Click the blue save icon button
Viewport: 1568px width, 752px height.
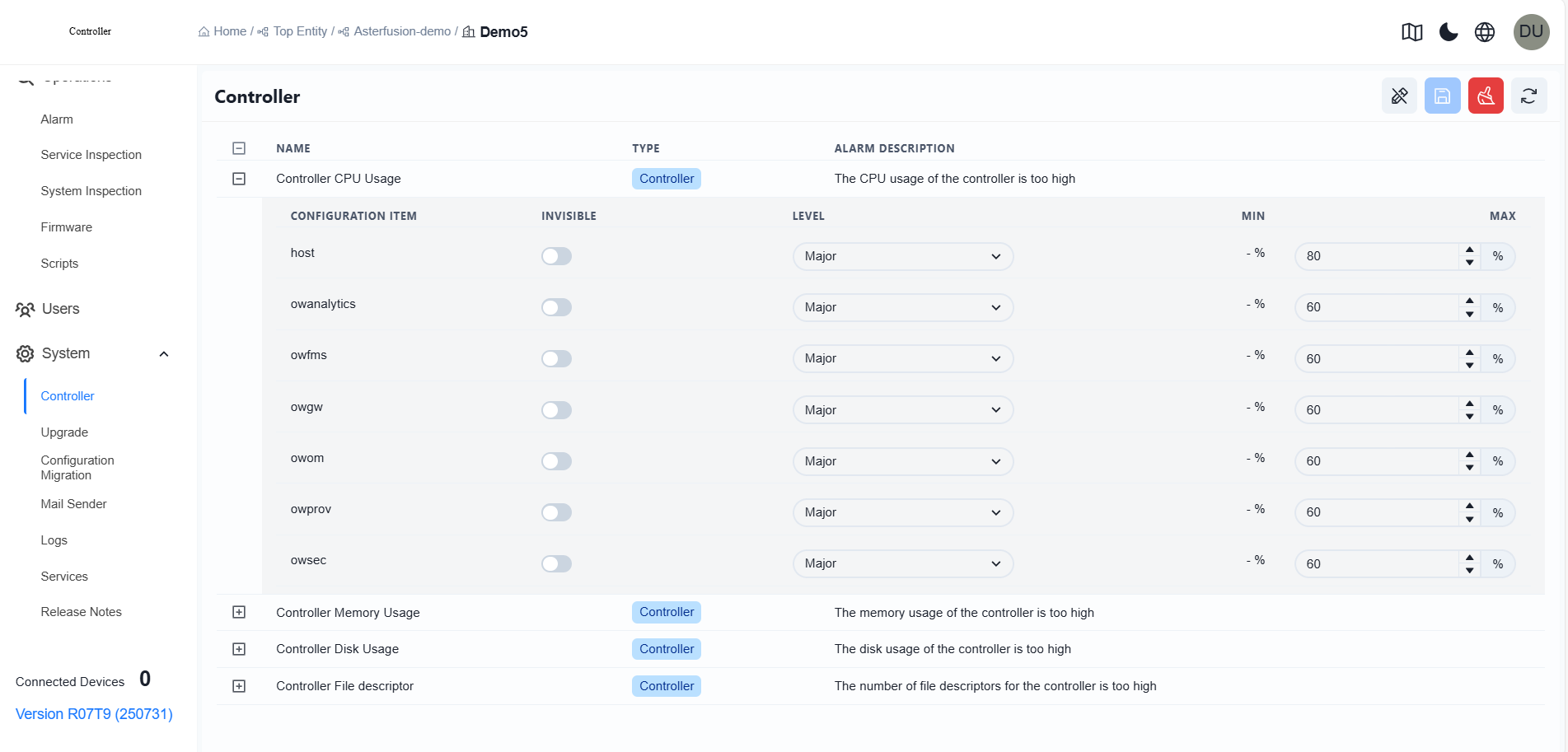point(1443,96)
